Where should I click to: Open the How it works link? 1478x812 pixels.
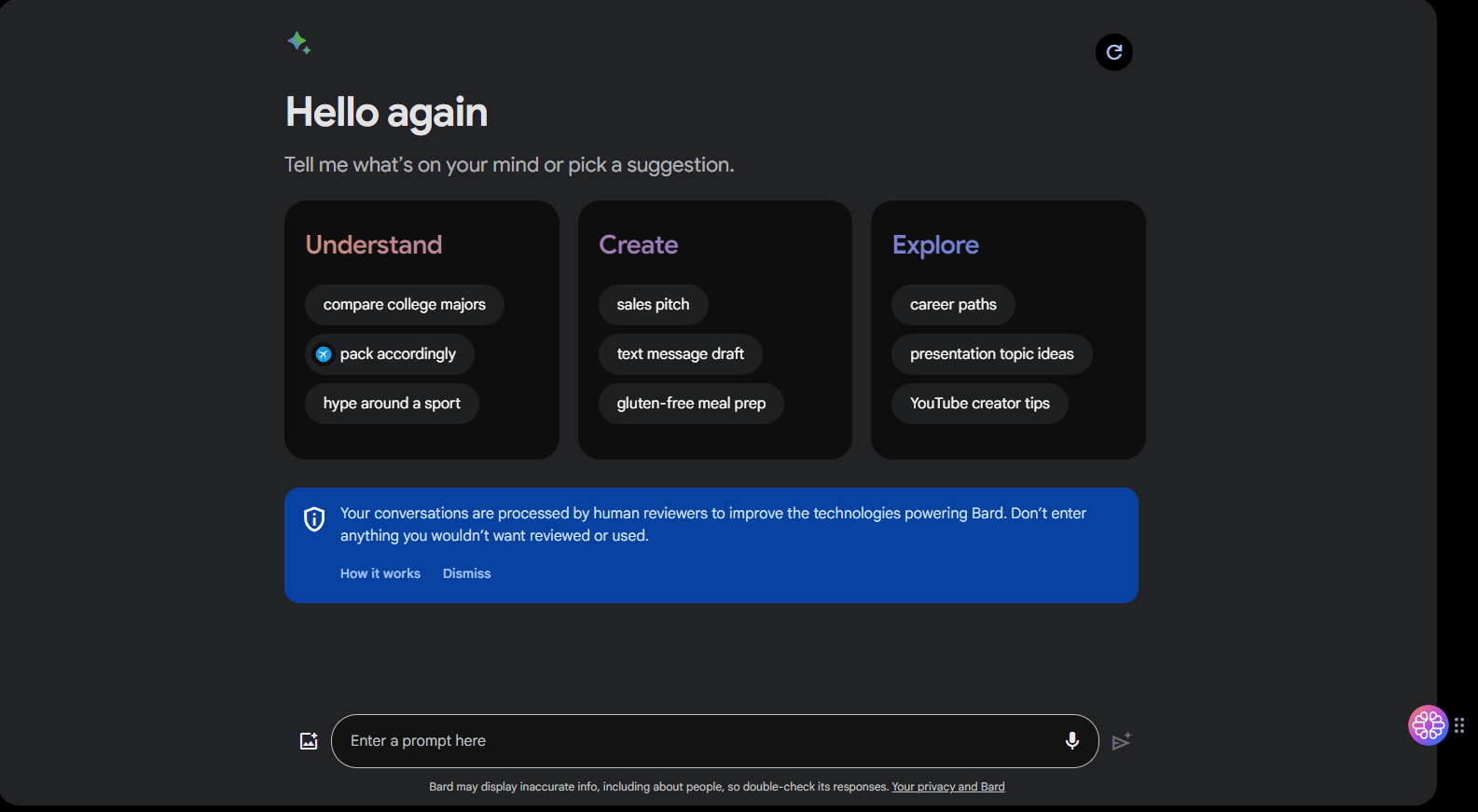[x=380, y=573]
